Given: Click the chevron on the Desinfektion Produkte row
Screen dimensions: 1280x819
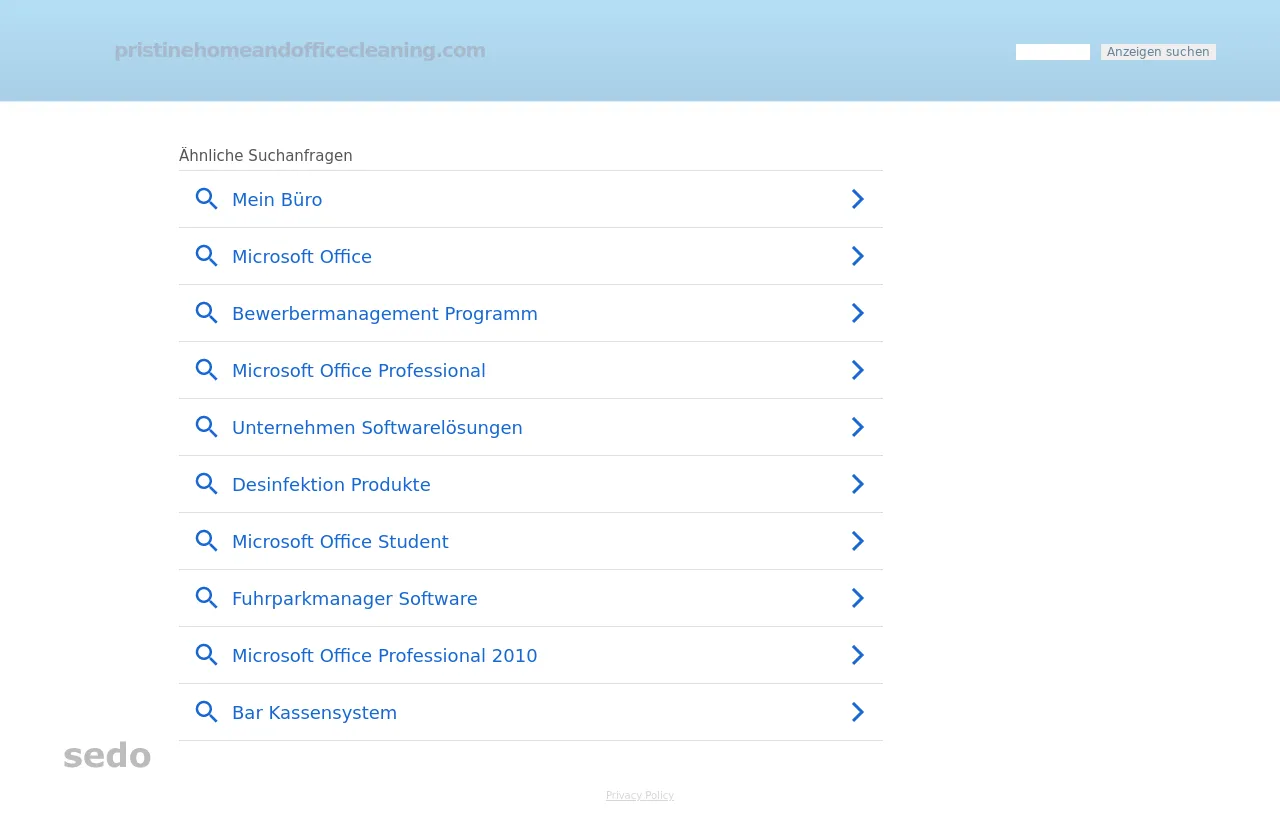Looking at the screenshot, I should (x=858, y=484).
